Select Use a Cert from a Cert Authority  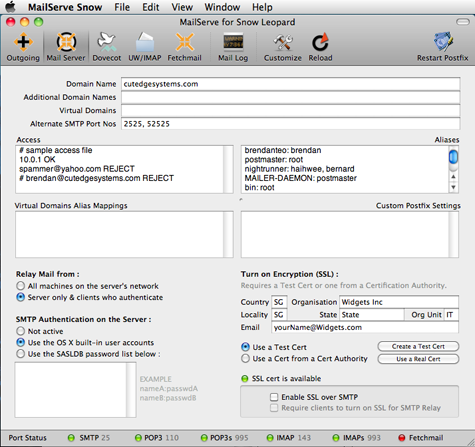point(245,358)
